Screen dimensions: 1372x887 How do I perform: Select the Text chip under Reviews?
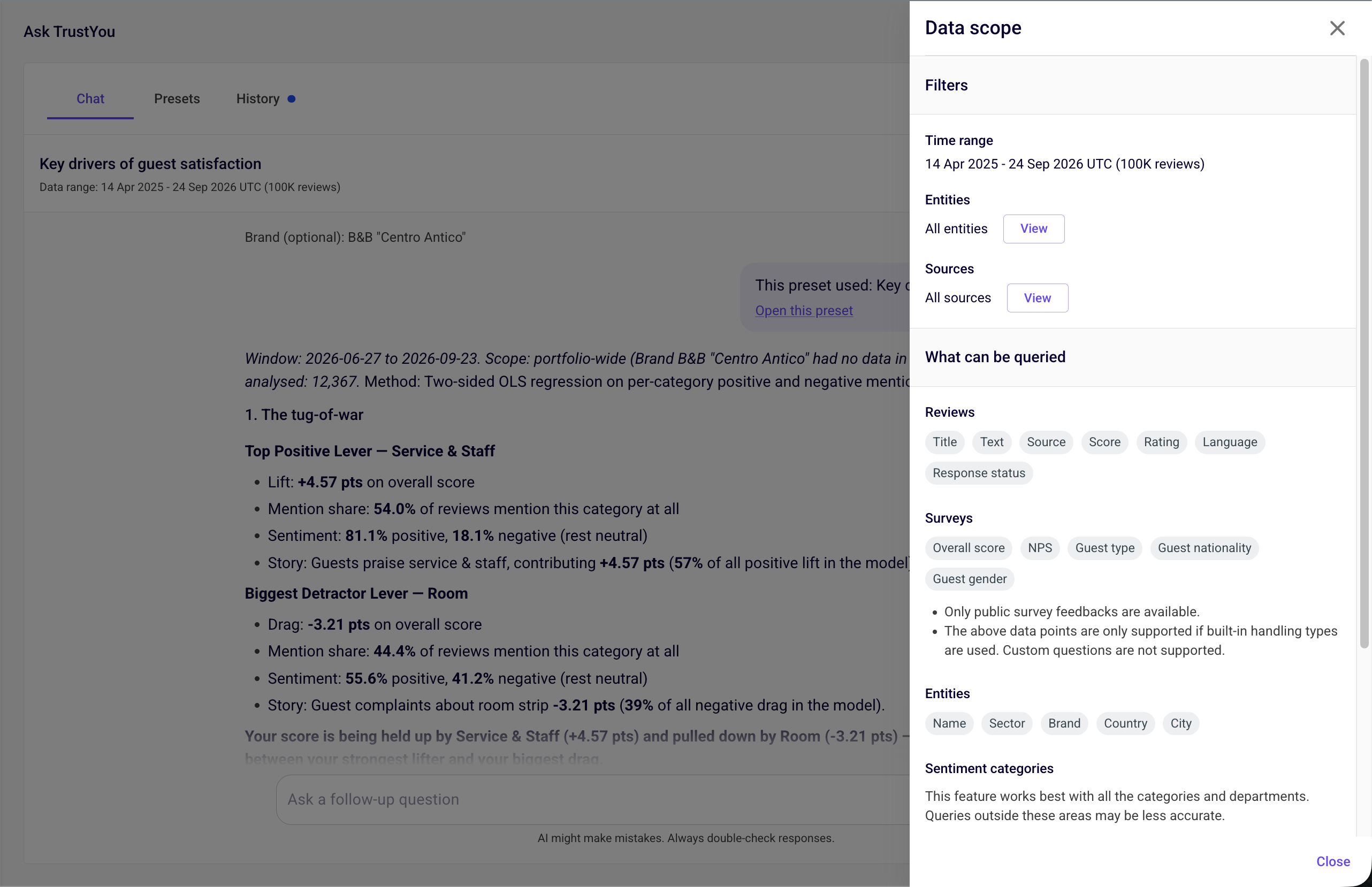(991, 442)
